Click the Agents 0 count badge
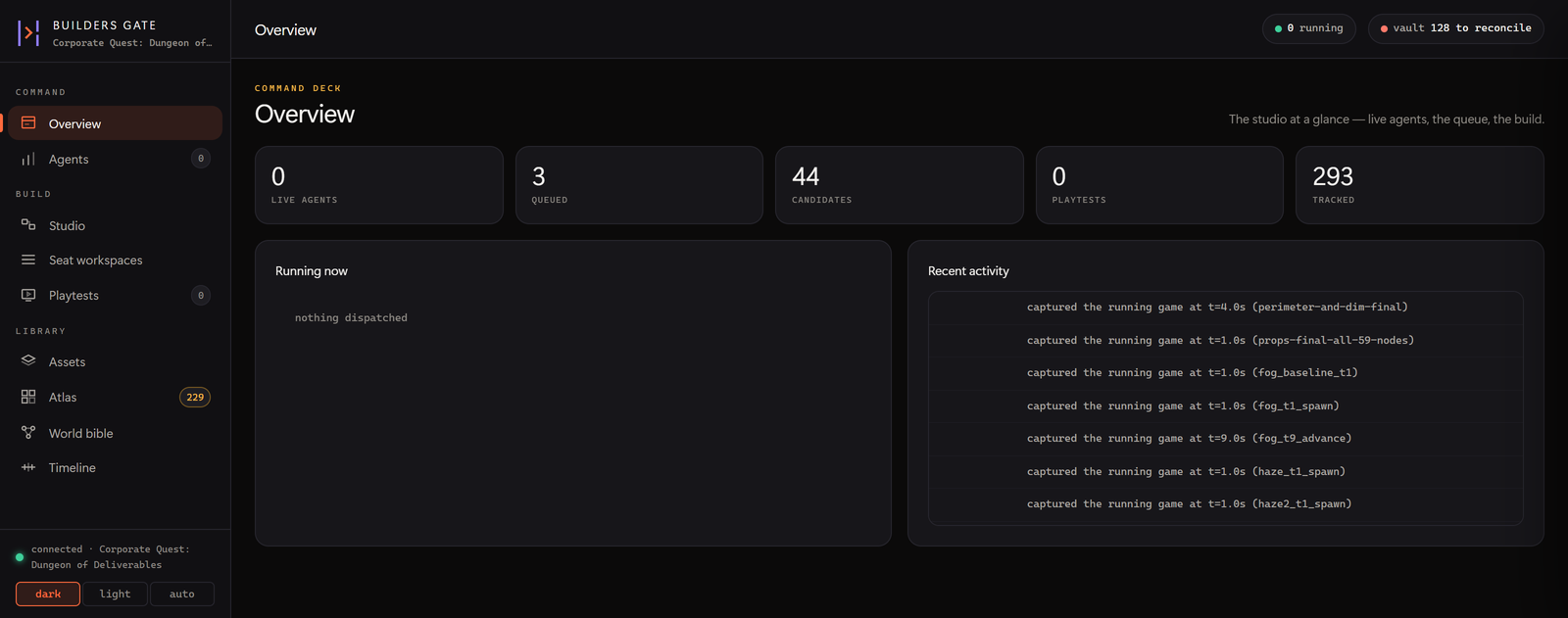The height and width of the screenshot is (618, 1568). pos(201,159)
